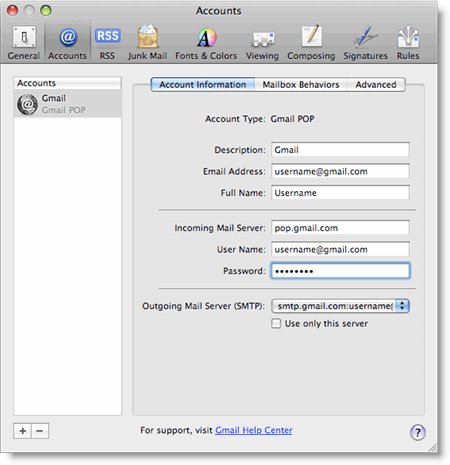This screenshot has width=450, height=465.
Task: Click the Account Type Gmail POP value
Action: tap(292, 119)
